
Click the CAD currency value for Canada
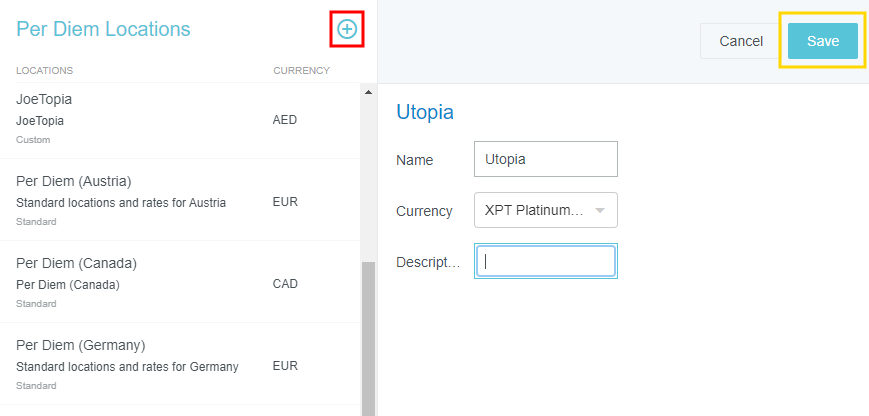(x=285, y=284)
